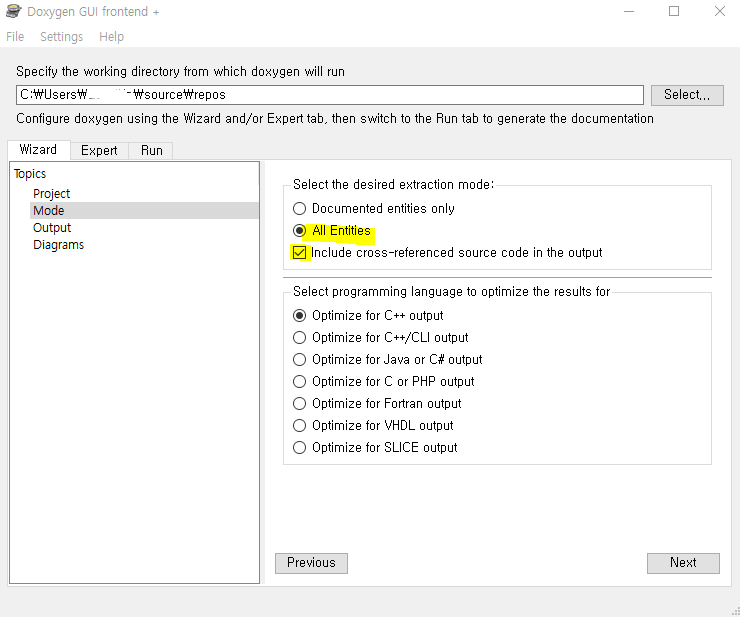Select the Mode topic
This screenshot has height=617, width=740.
[x=144, y=211]
